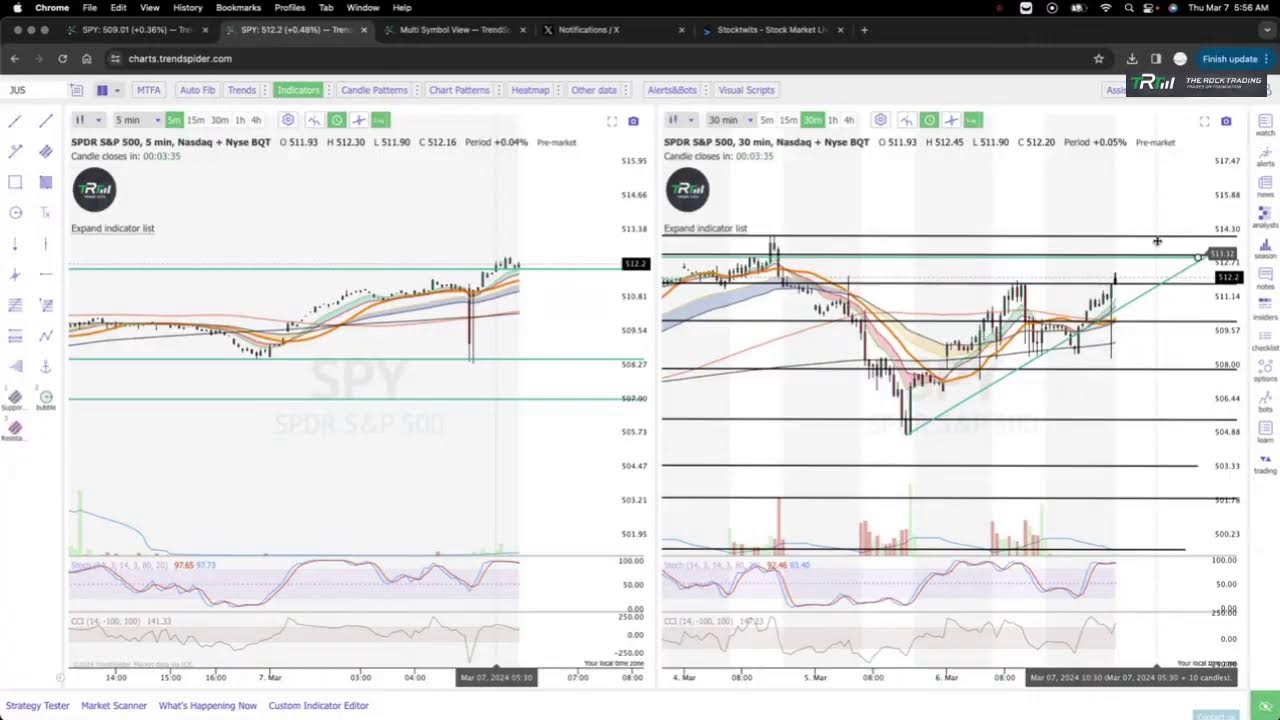
Task: Select the zigzag polyline drawing tool
Action: [x=45, y=336]
